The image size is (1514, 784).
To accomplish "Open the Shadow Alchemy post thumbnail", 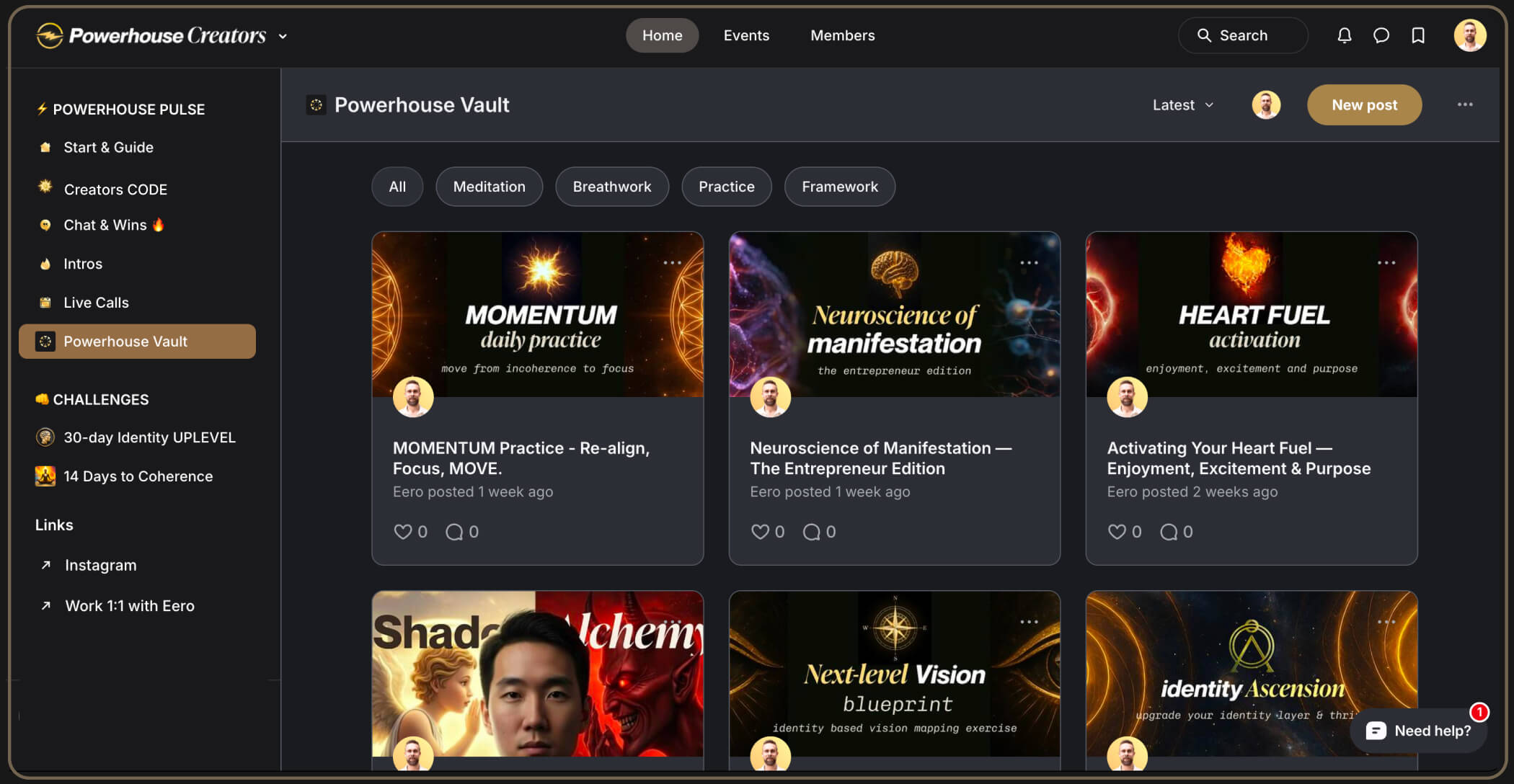I will (537, 674).
